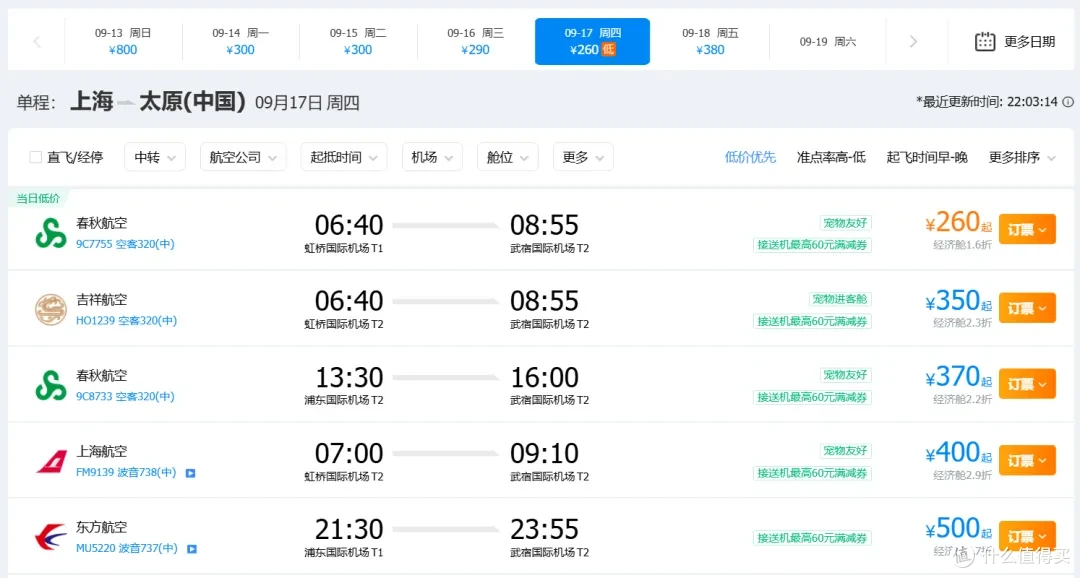Click 接送机最高60元满减券 tag on 9C7755 row
The width and height of the screenshot is (1080, 578).
click(x=812, y=245)
